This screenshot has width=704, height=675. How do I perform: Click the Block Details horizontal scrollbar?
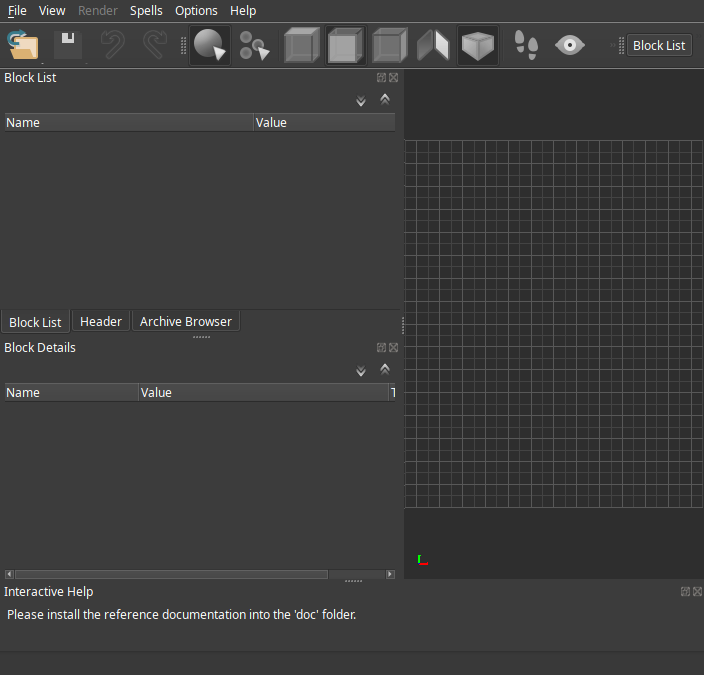pos(170,574)
